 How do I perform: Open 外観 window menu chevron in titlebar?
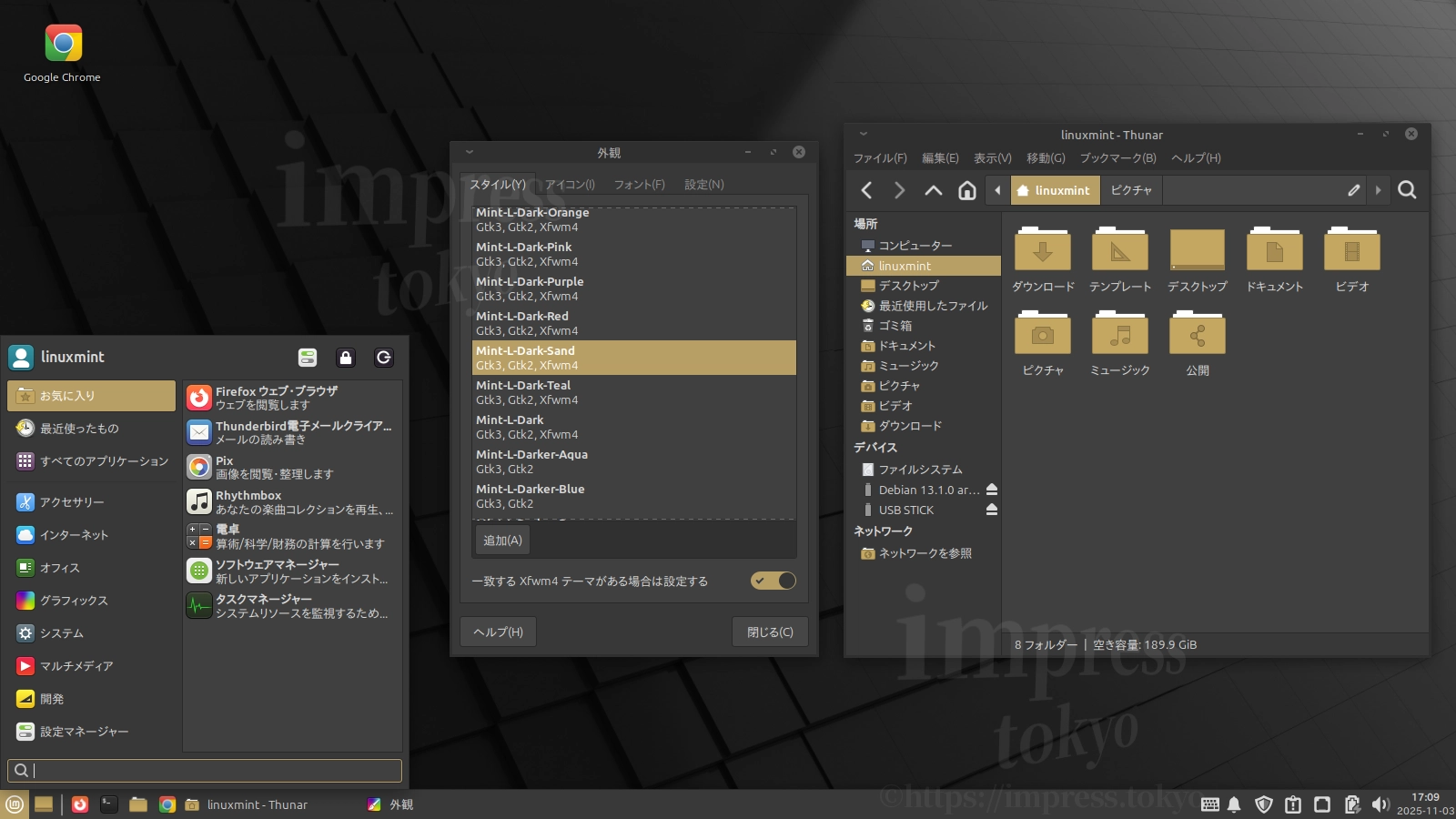click(470, 152)
